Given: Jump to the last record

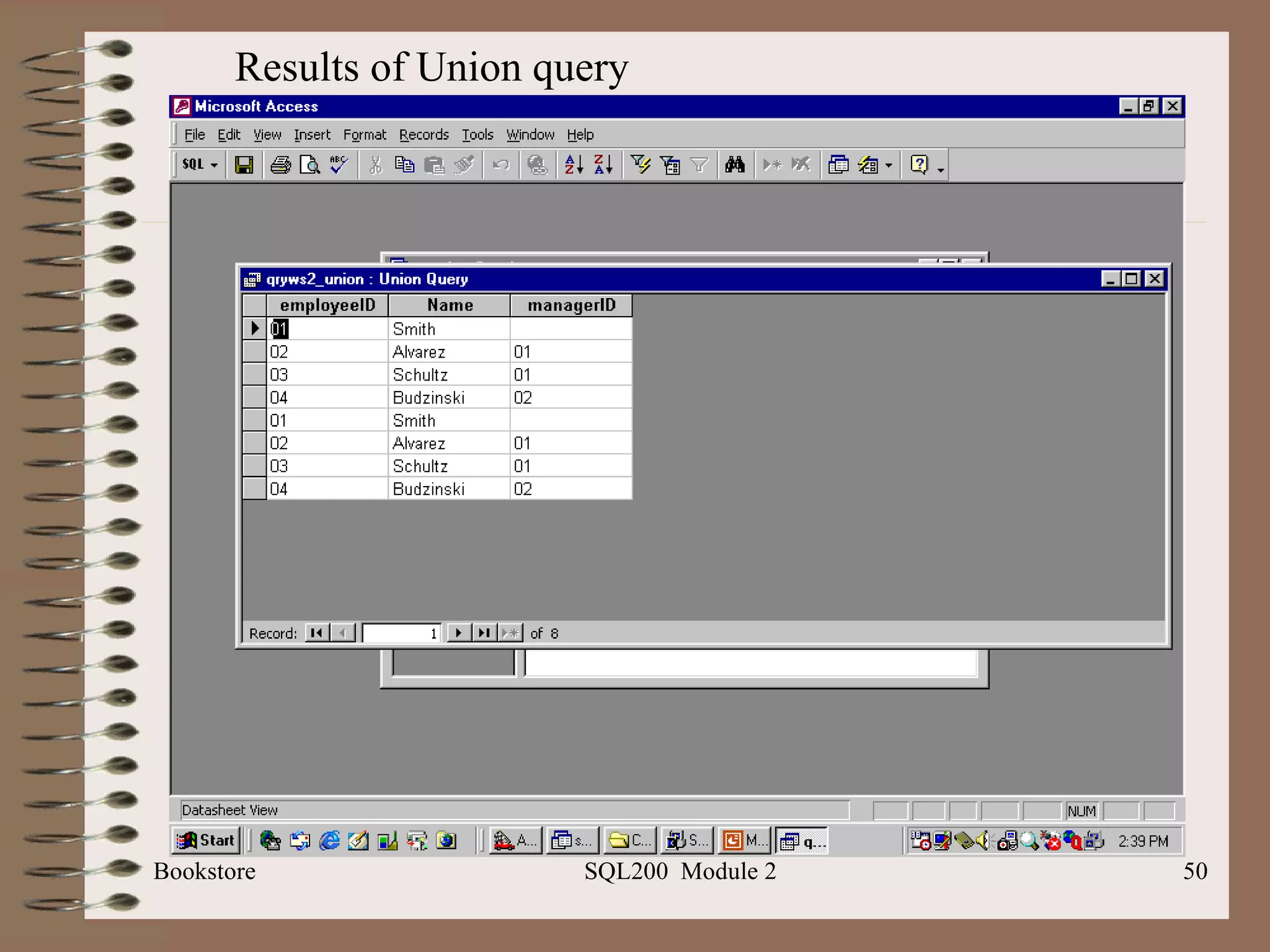Looking at the screenshot, I should click(484, 633).
